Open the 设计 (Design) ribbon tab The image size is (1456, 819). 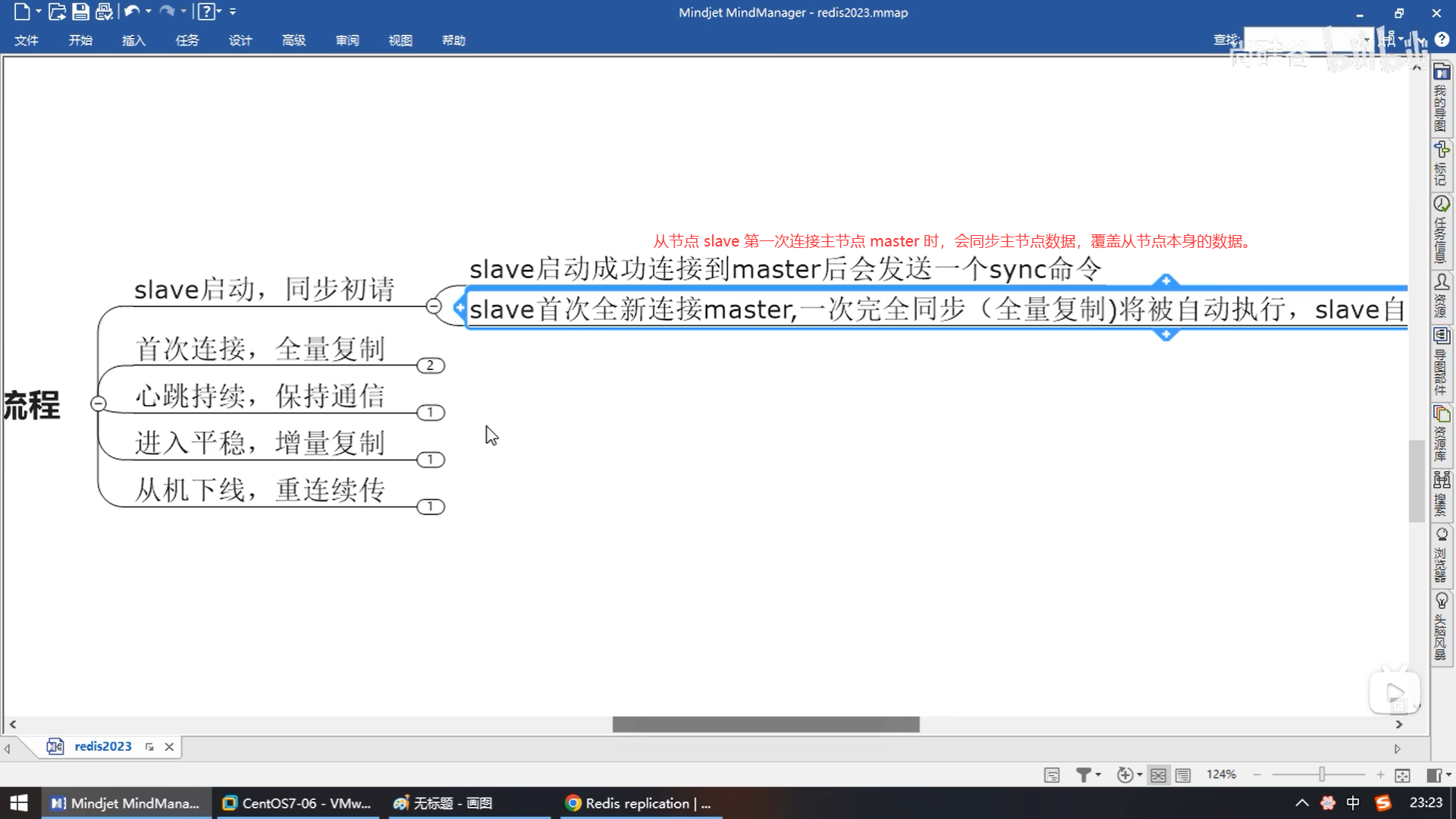coord(240,40)
